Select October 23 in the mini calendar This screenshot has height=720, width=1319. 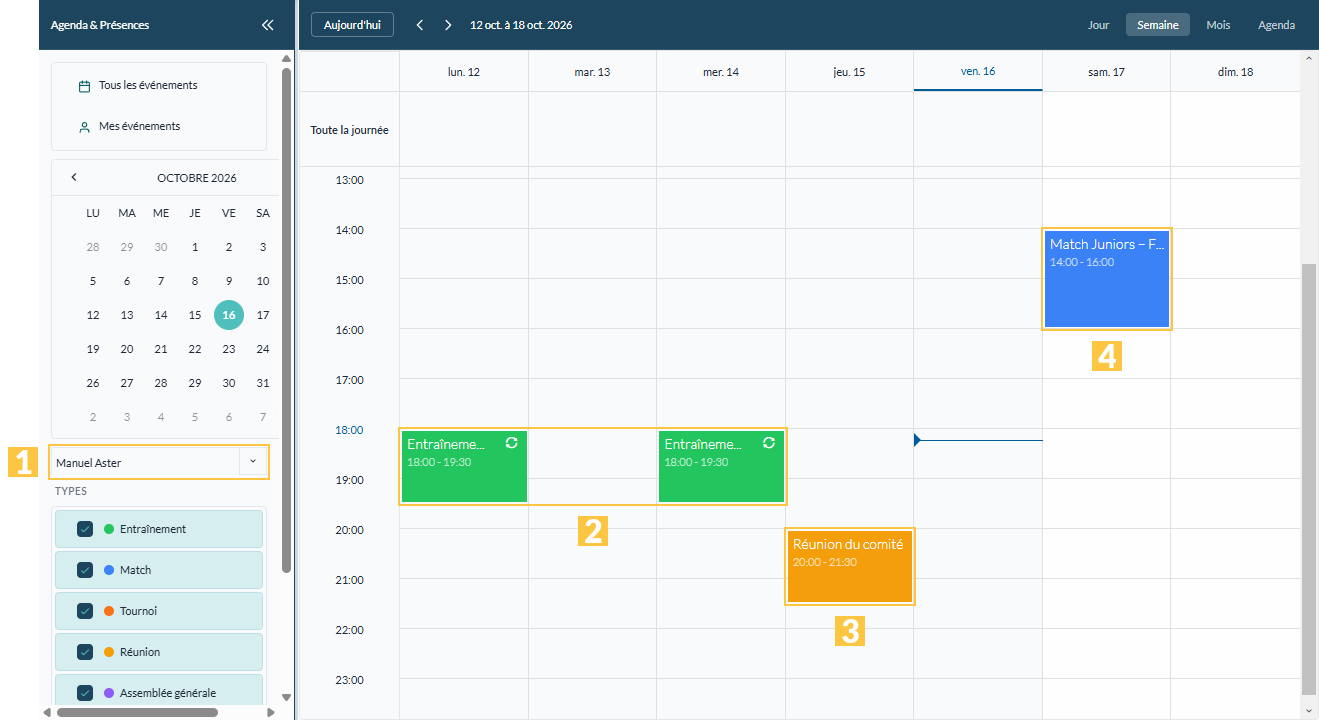pos(229,349)
